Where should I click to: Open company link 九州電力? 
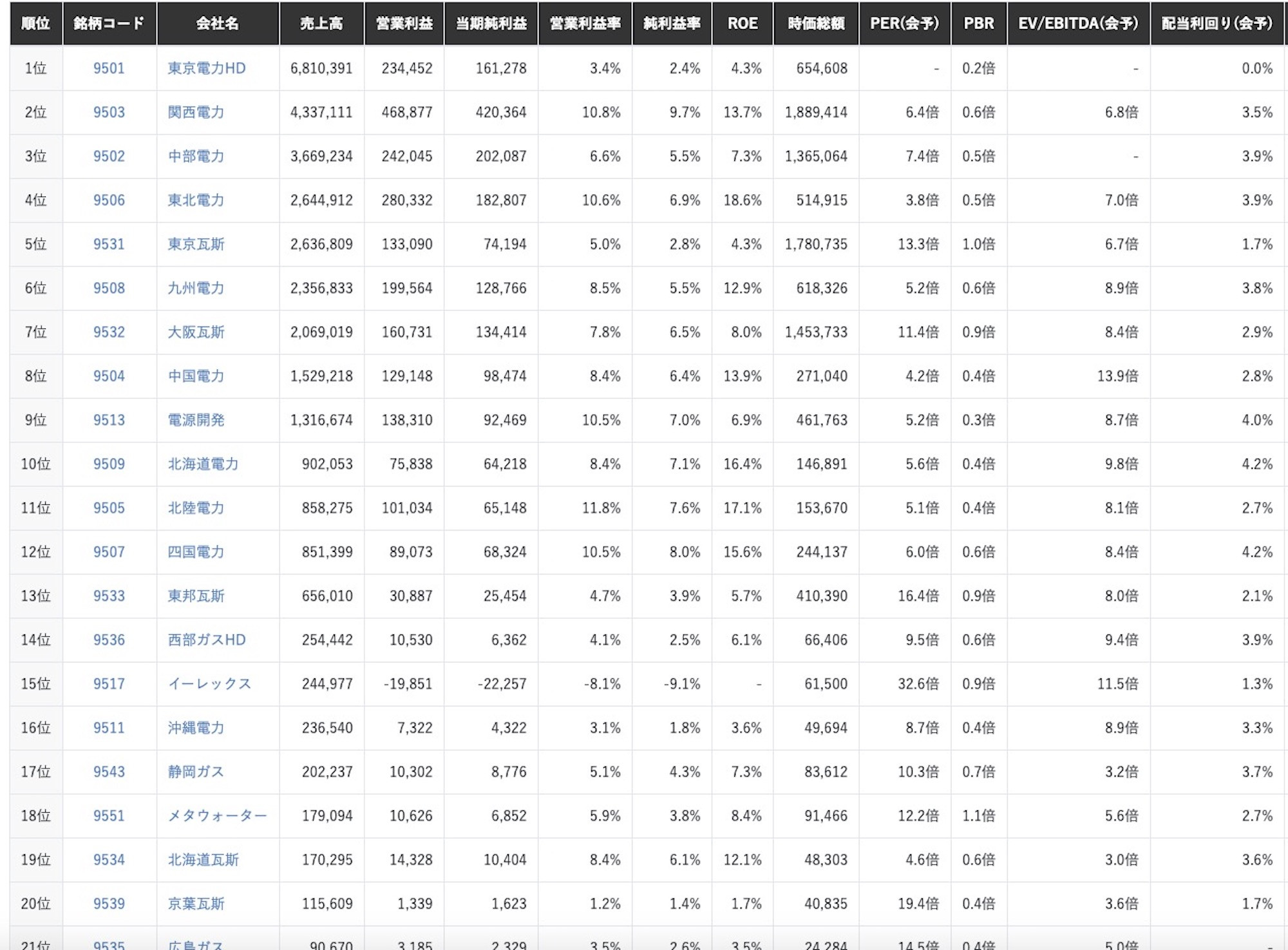click(x=196, y=288)
